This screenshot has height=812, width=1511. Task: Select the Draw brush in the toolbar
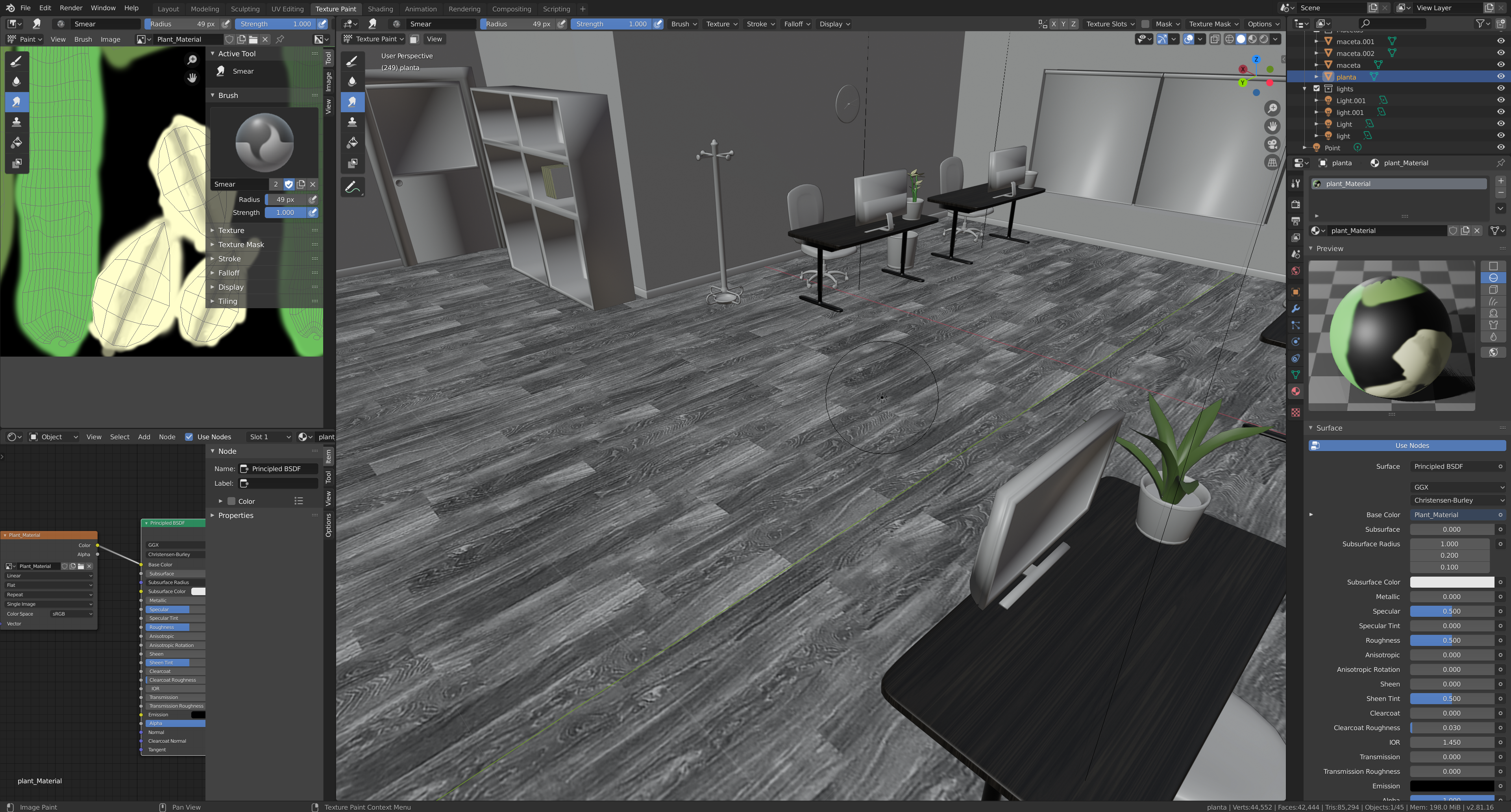coord(17,61)
